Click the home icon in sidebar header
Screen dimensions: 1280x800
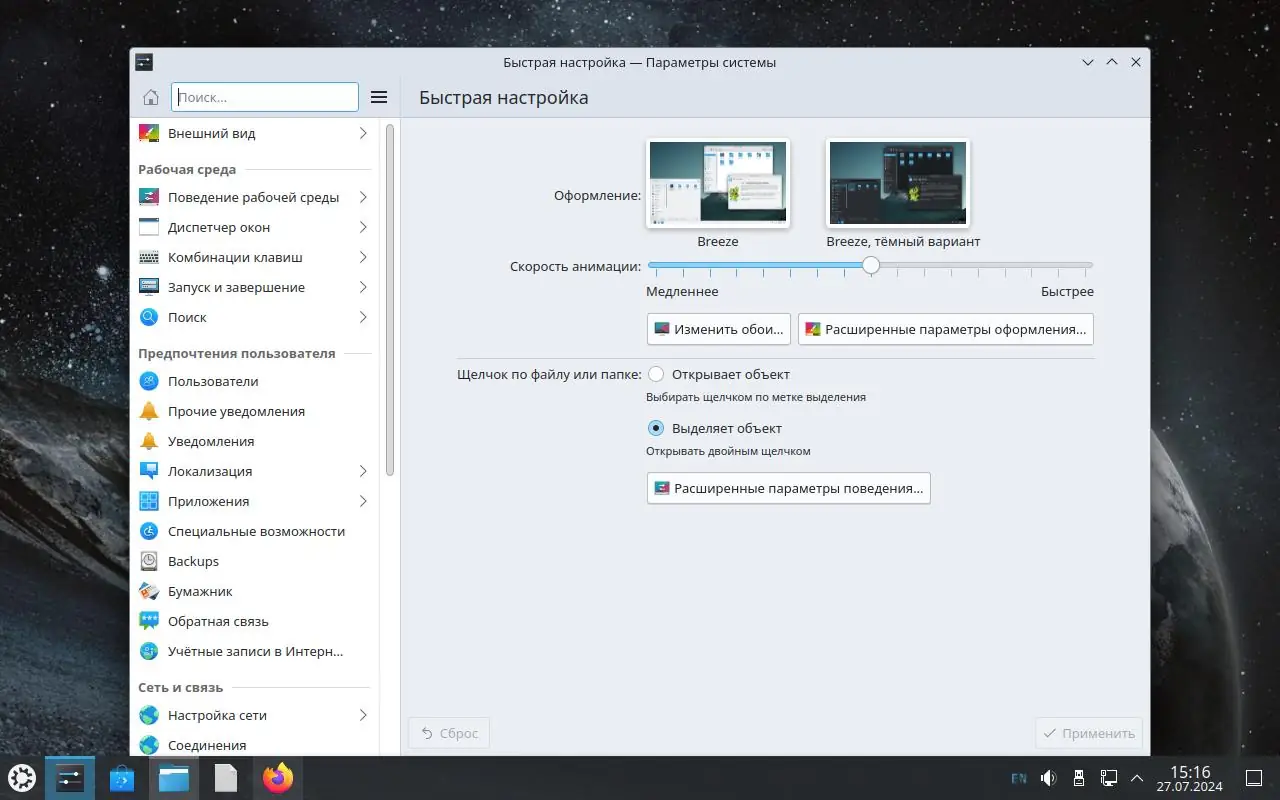coord(151,97)
